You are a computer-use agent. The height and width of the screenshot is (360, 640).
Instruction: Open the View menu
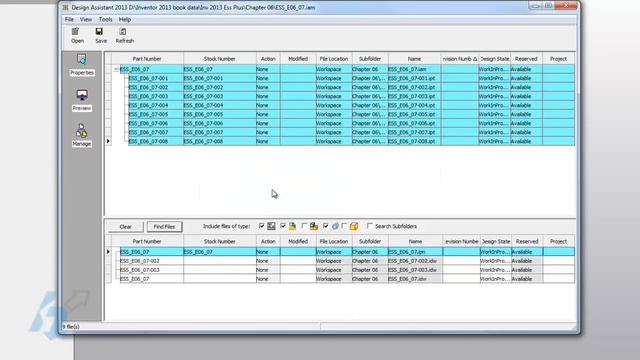pyautogui.click(x=86, y=19)
